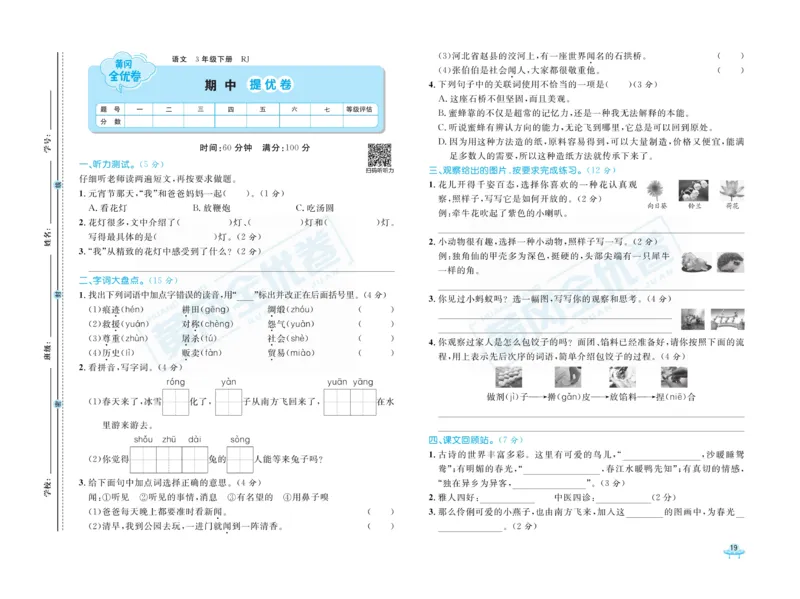This screenshot has width=800, height=599.
Task: Click the 独角仙 beetle picture
Action: (x=694, y=262)
